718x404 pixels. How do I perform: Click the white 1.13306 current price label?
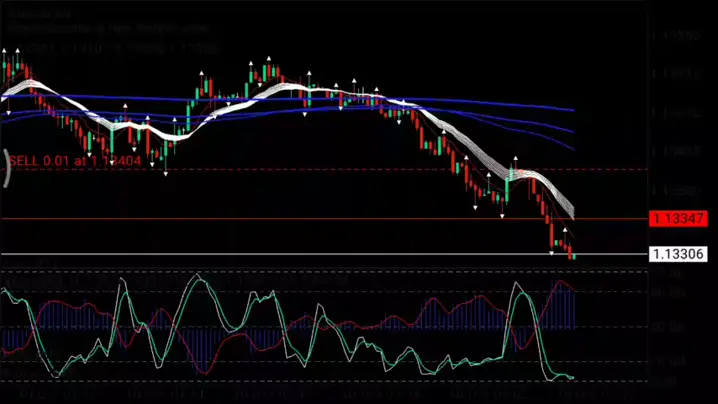point(678,254)
